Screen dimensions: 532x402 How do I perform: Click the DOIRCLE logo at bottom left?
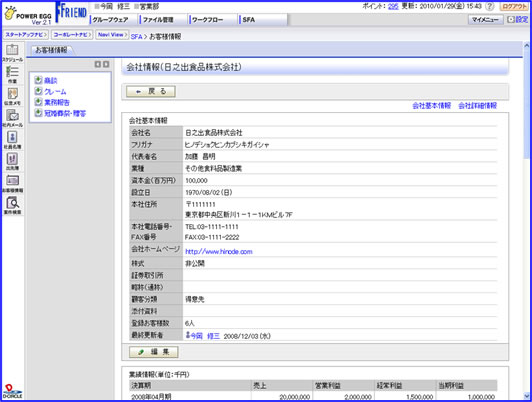tap(13, 391)
